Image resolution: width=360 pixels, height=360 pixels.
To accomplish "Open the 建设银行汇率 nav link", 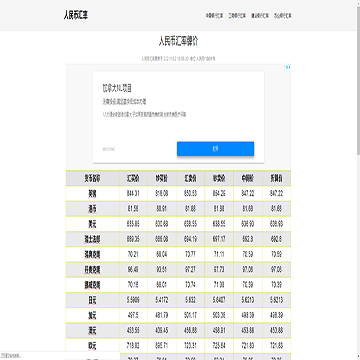I will pyautogui.click(x=260, y=16).
